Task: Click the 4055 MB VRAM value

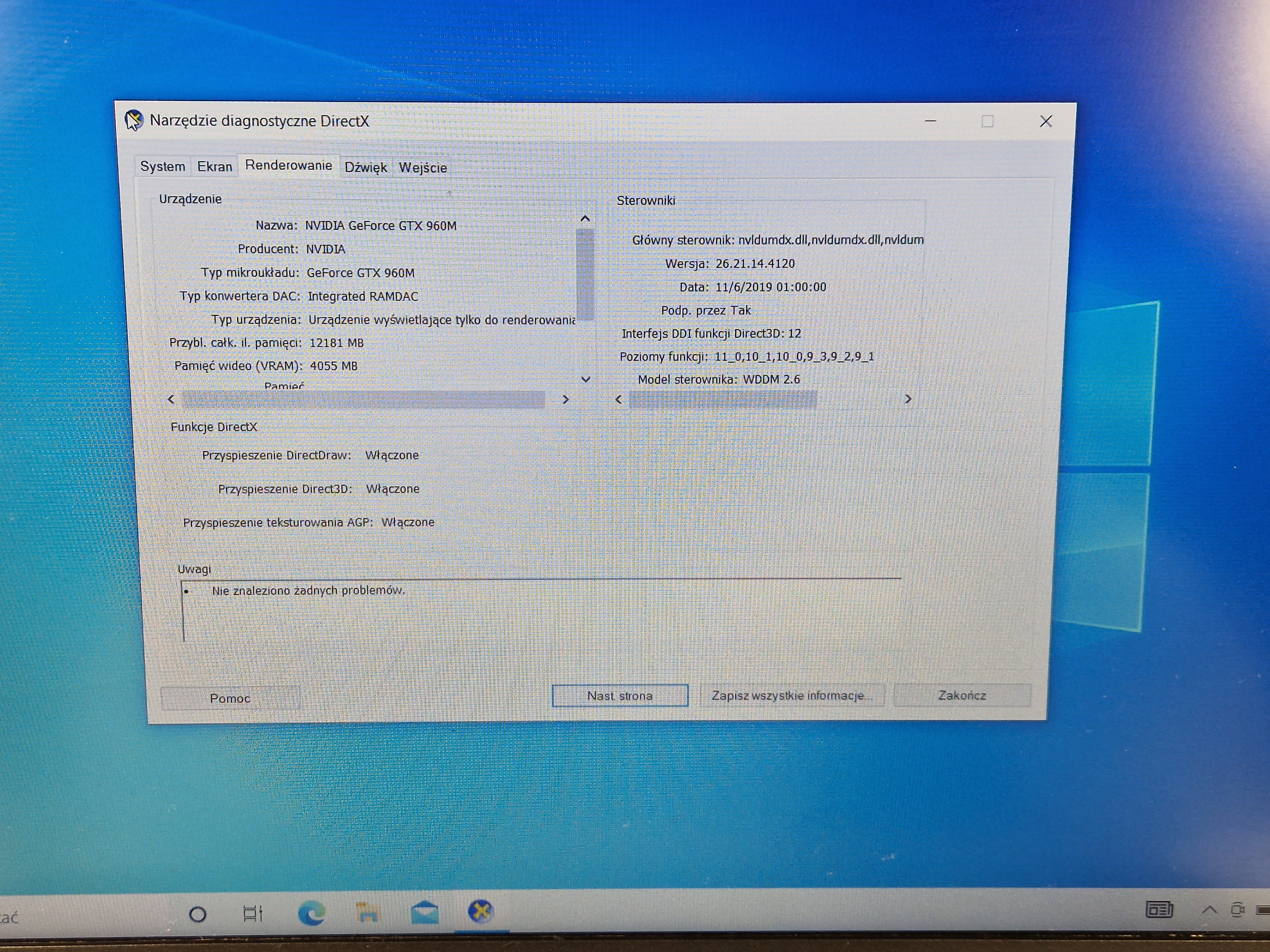Action: click(334, 366)
